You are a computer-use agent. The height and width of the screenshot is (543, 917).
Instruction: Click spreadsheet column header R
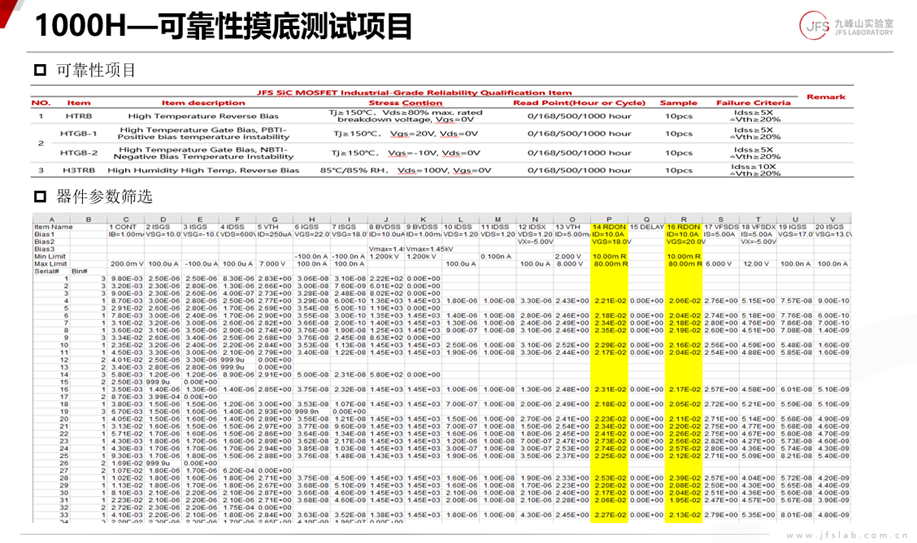[x=684, y=219]
